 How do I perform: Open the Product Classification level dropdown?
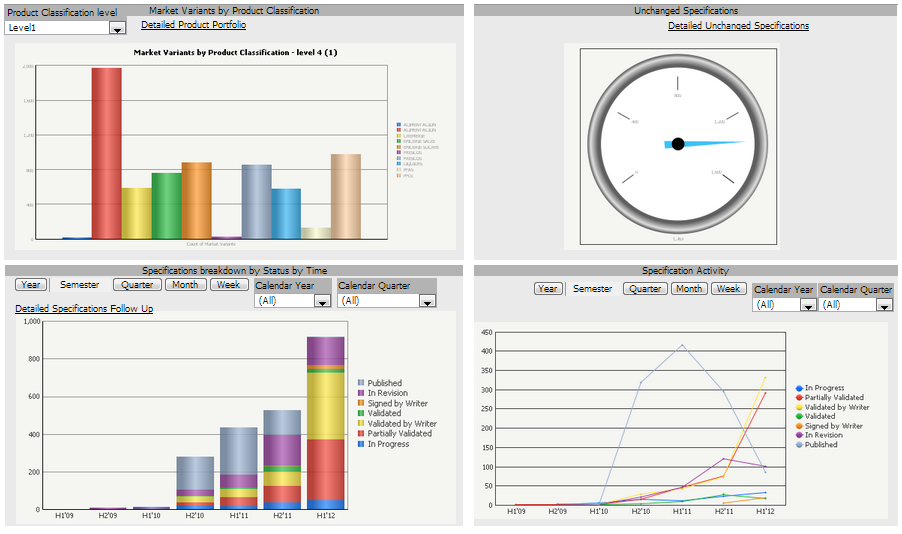[x=117, y=30]
